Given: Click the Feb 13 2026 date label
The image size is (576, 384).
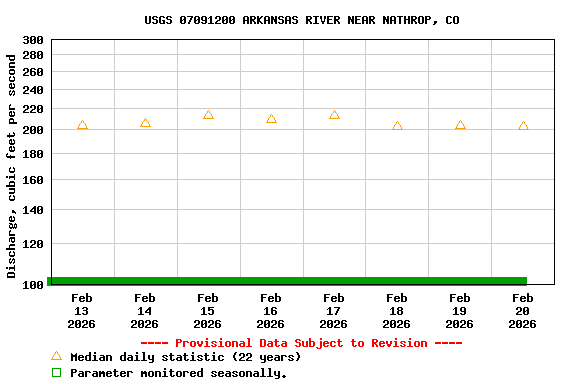Looking at the screenshot, I should click(x=82, y=311).
